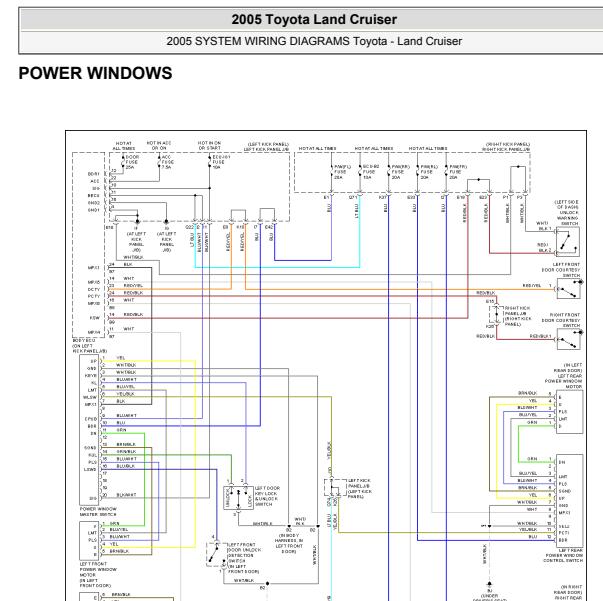This screenshot has width=603, height=601.
Task: Click the '(LEFT KICK PANEL)' label at top
Action: point(268,144)
